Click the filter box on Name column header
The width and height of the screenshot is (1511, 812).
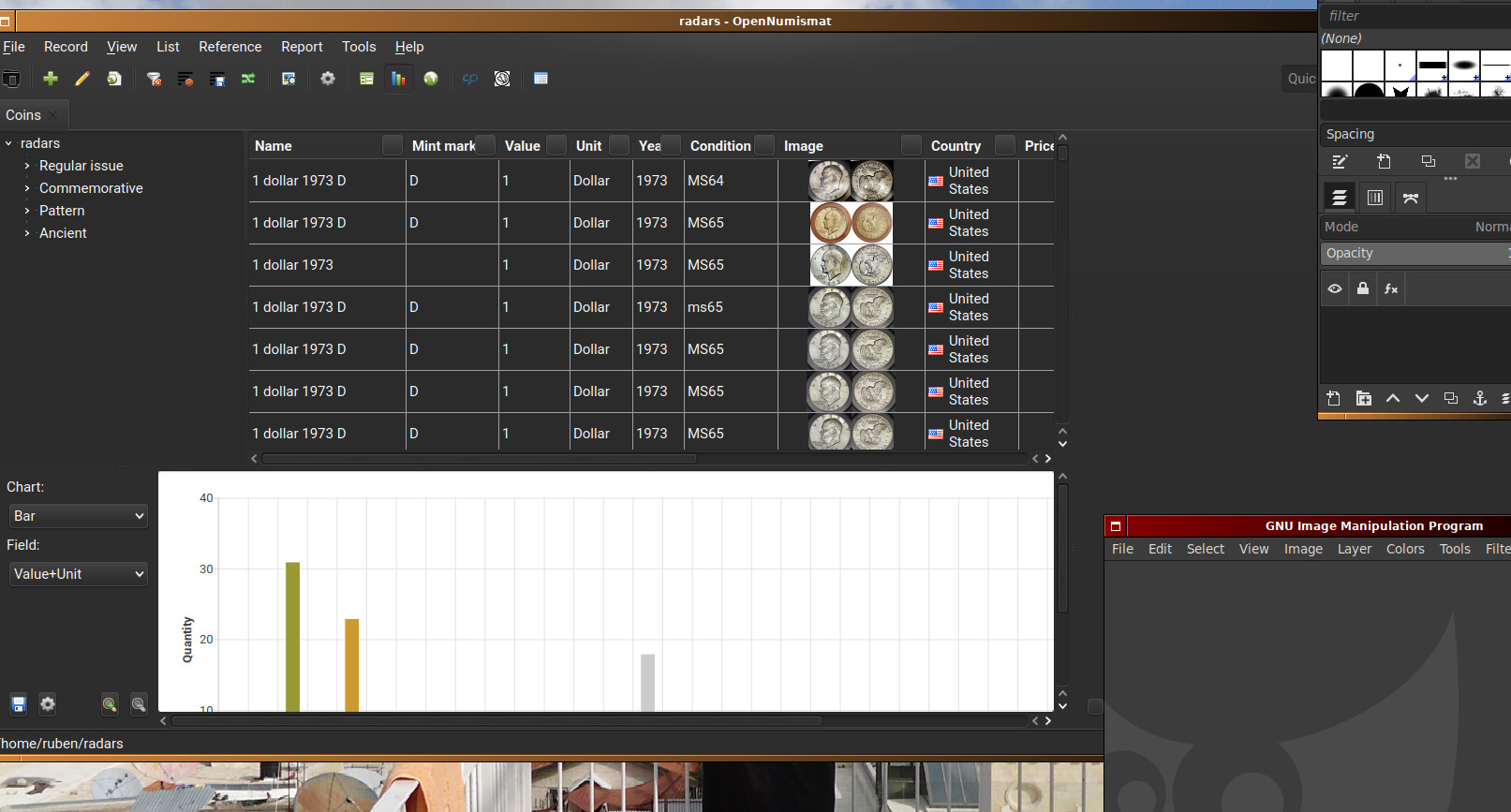393,145
